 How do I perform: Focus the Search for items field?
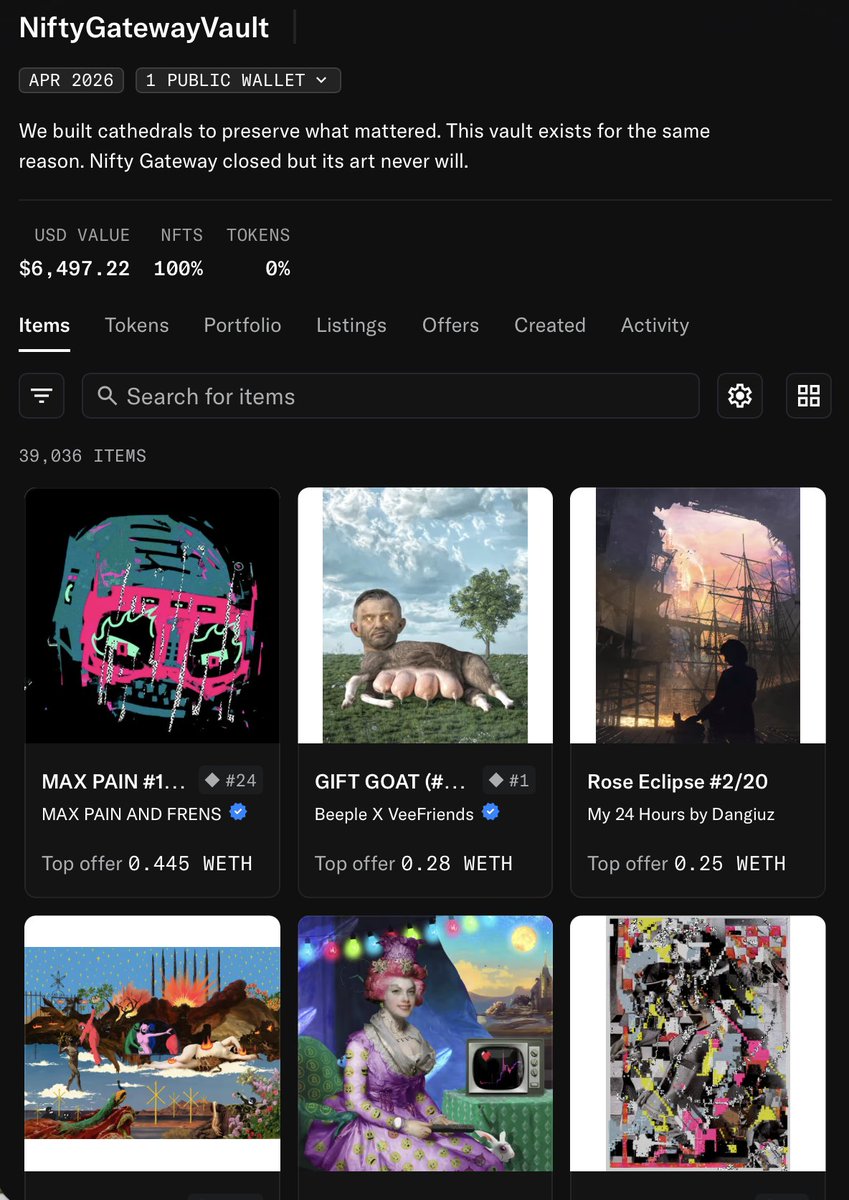coord(390,396)
